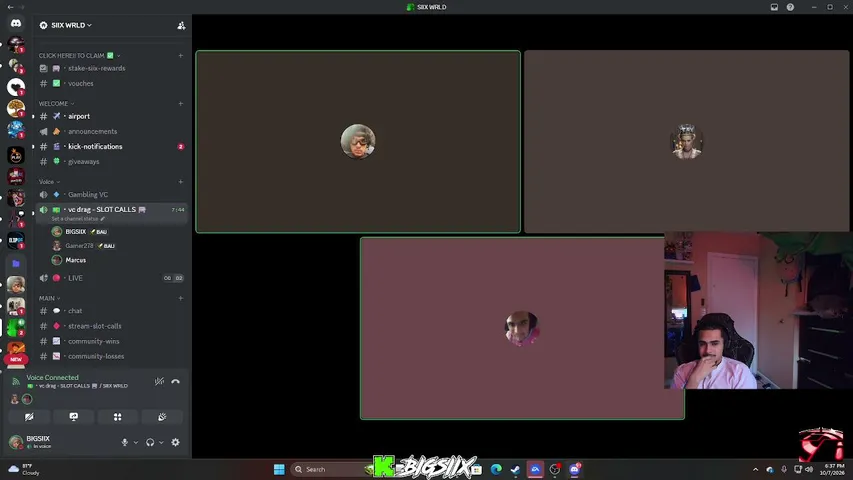Open the kick-notifications channel
The width and height of the screenshot is (853, 480).
click(112, 146)
